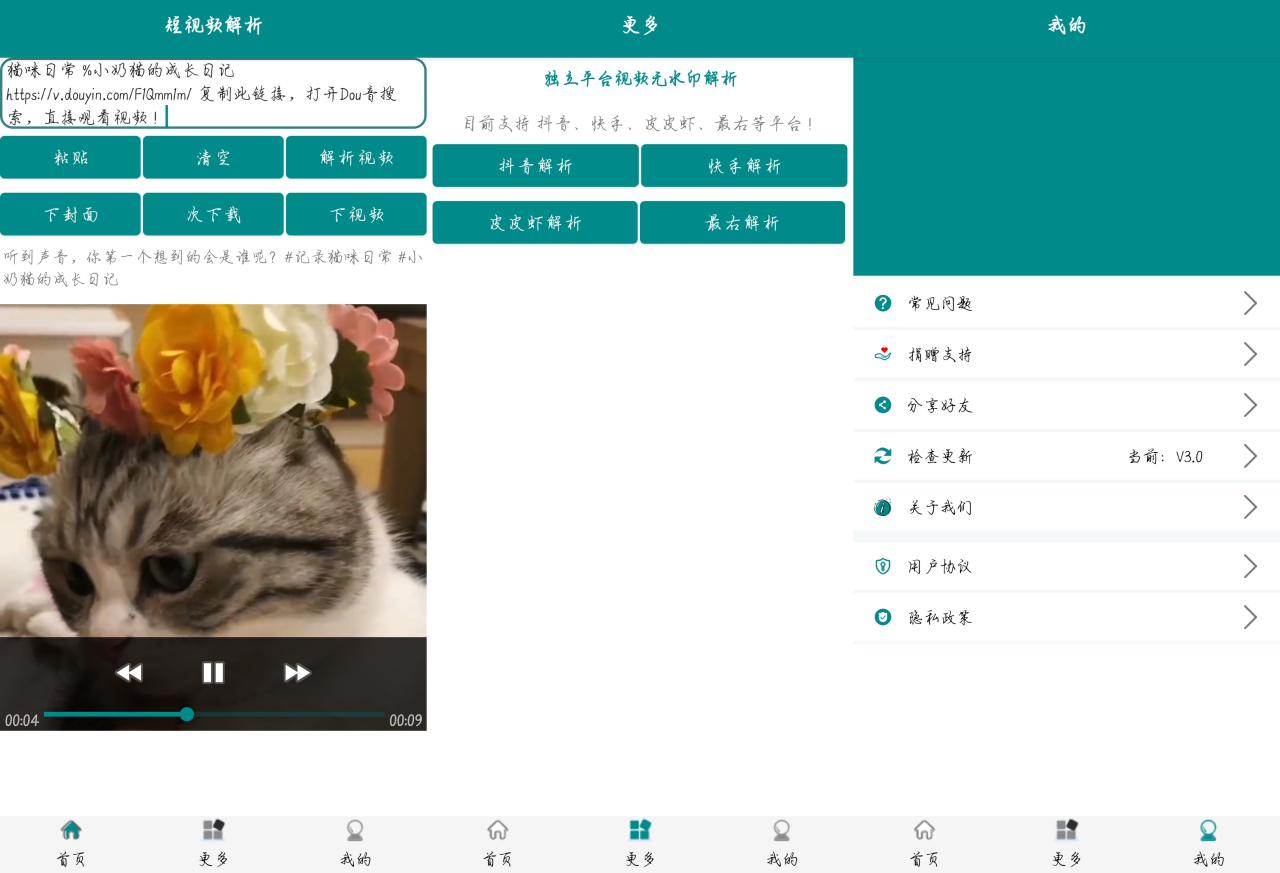Select the 关于我们 label

click(940, 507)
